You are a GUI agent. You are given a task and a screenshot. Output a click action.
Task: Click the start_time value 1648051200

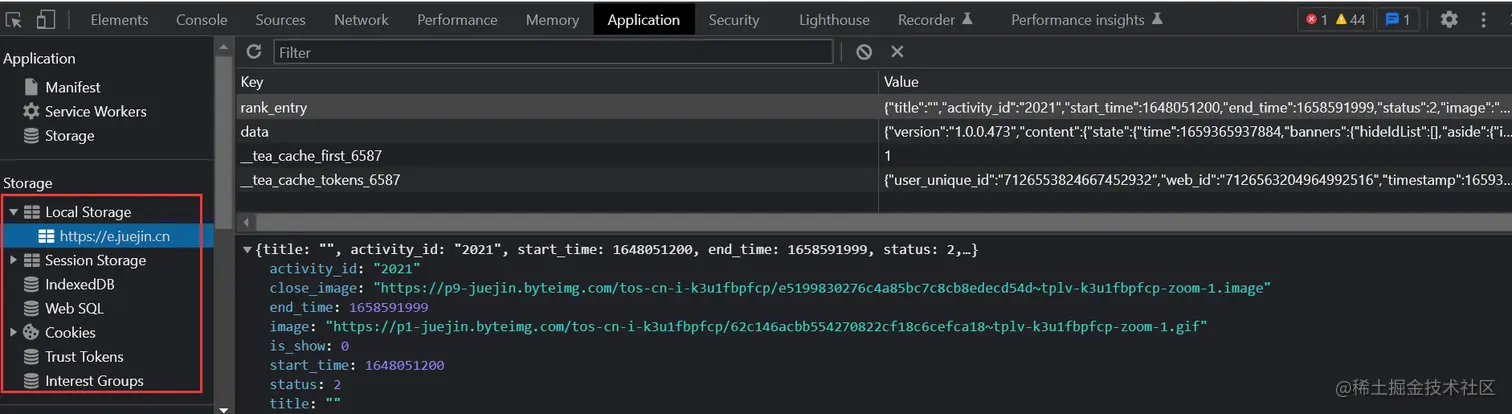[x=404, y=365]
